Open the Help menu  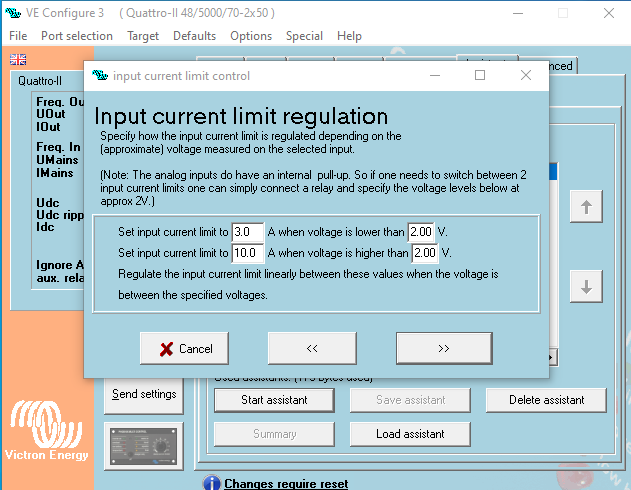(349, 36)
